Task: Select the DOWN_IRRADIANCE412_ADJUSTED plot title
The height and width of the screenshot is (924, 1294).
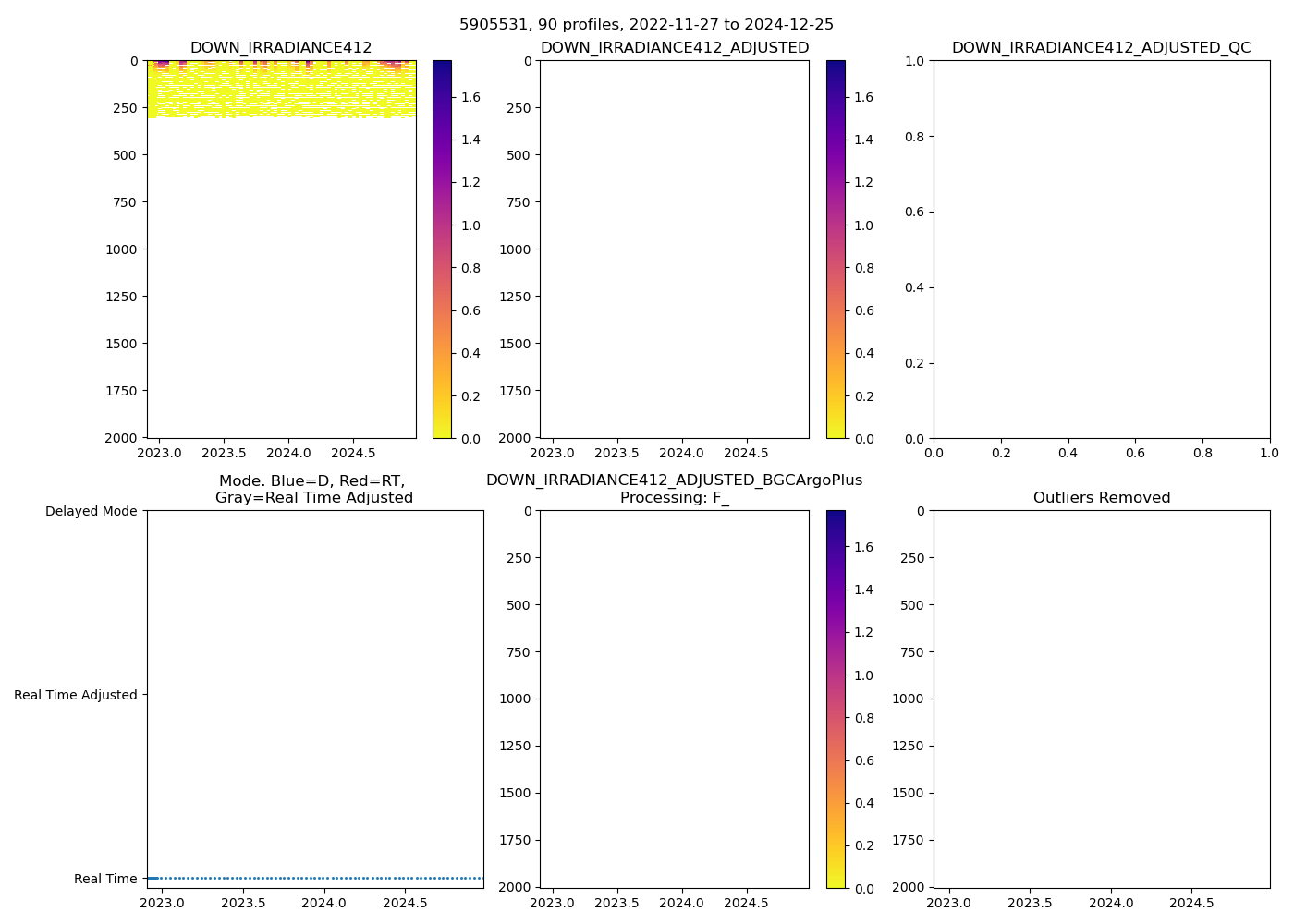Action: 674,48
